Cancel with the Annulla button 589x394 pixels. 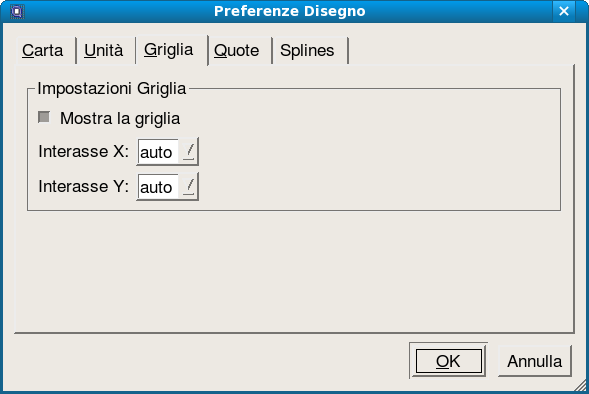click(535, 361)
